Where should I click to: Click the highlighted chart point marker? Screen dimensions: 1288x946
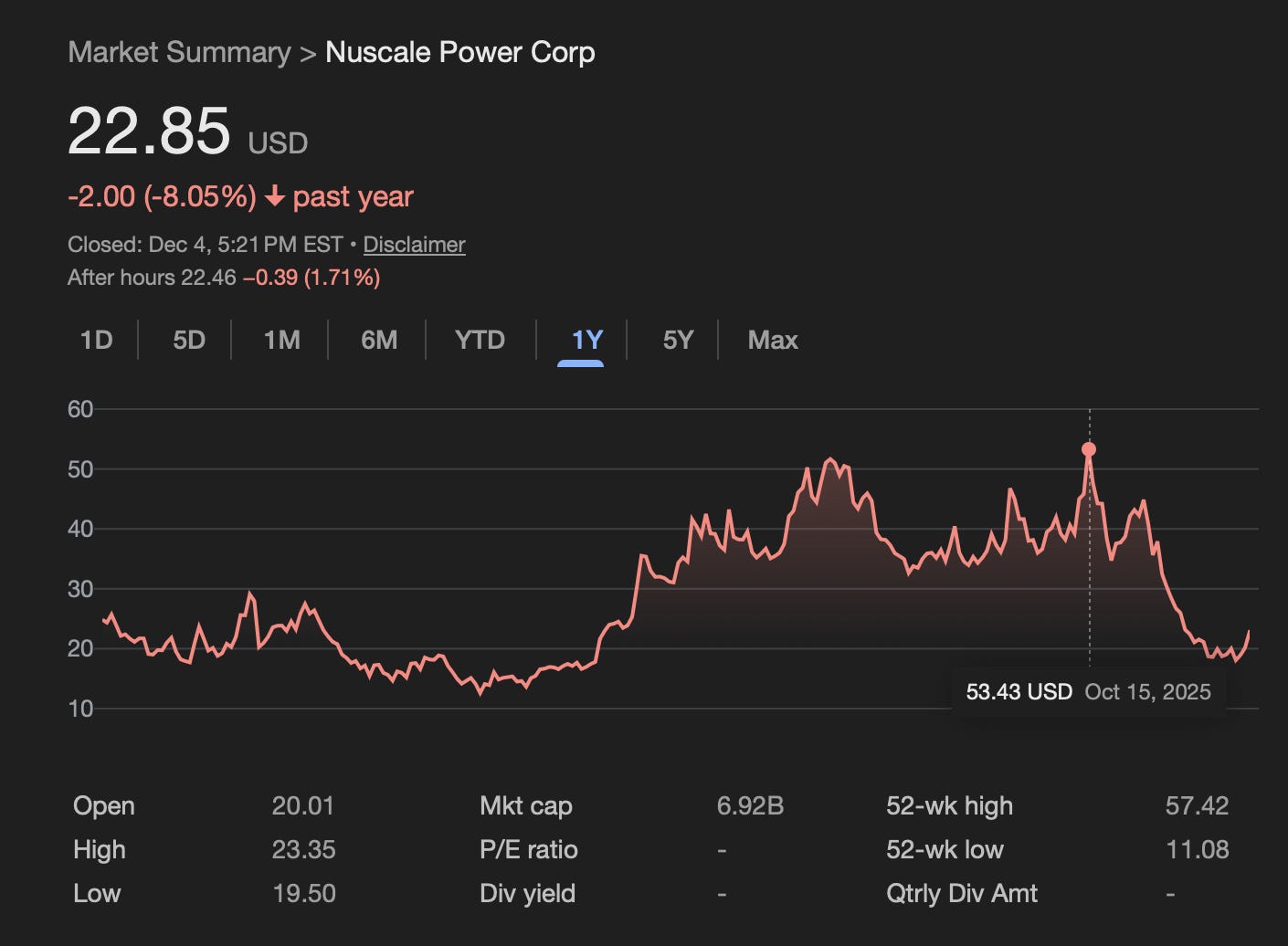[x=1089, y=449]
